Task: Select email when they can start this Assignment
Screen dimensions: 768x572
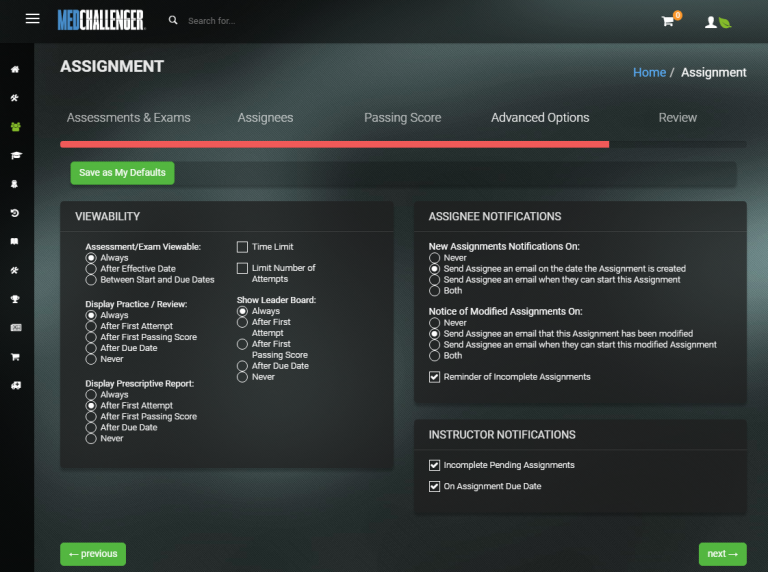Action: click(434, 280)
